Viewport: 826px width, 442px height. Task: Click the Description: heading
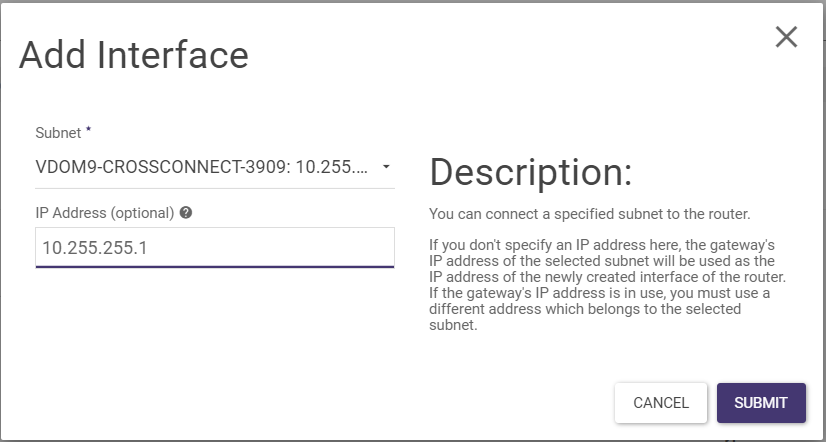pos(530,173)
